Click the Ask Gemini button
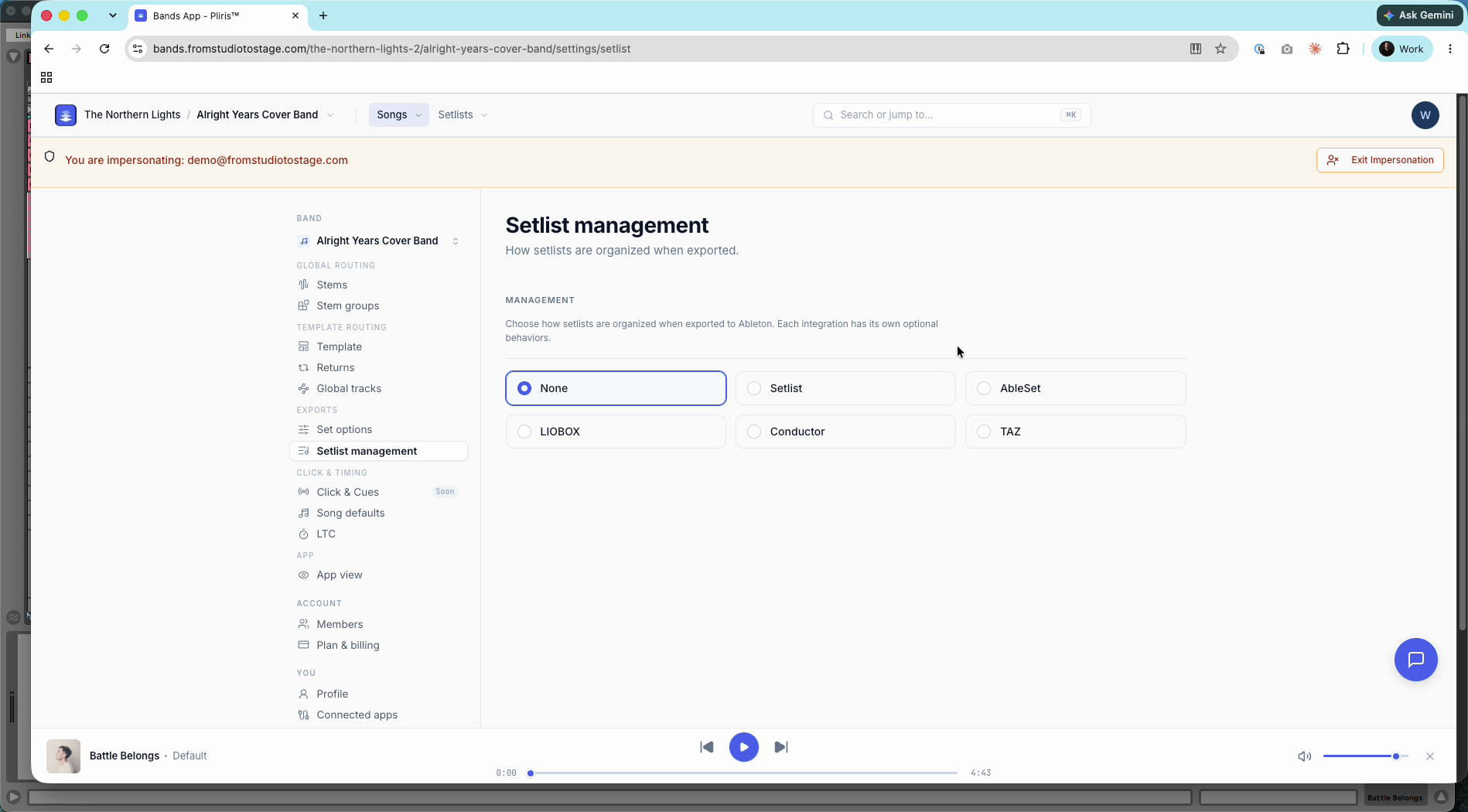Image resolution: width=1468 pixels, height=812 pixels. coord(1420,15)
